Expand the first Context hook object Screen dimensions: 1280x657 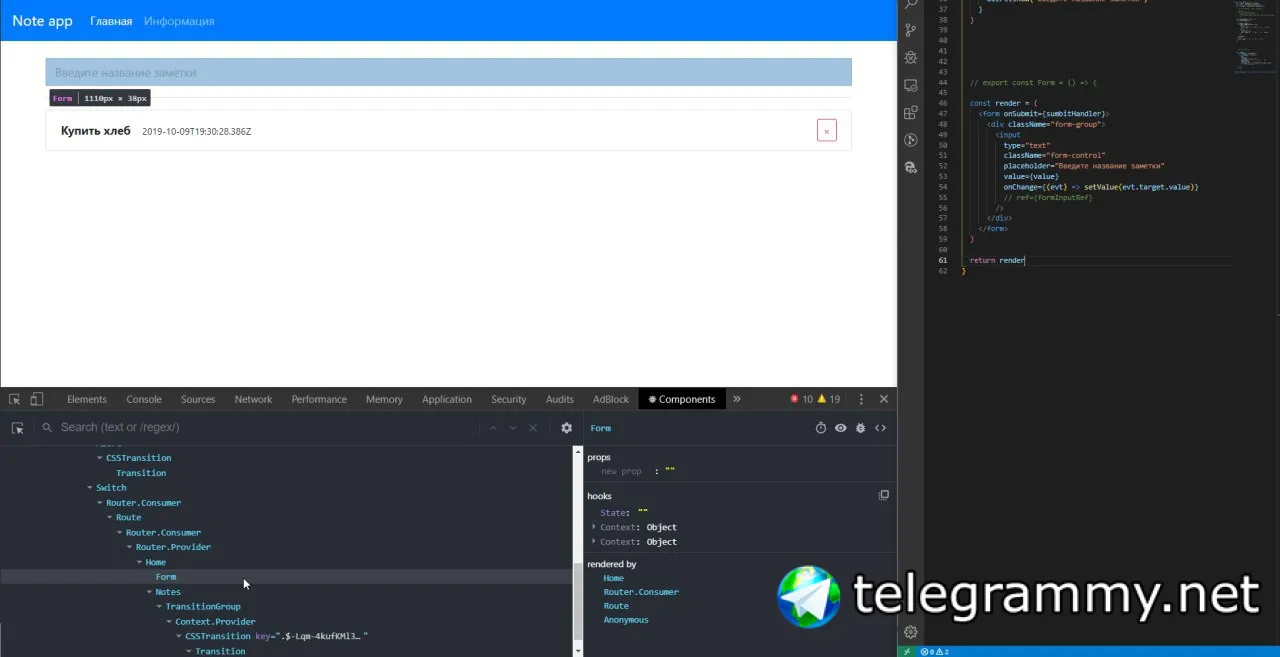(x=594, y=527)
